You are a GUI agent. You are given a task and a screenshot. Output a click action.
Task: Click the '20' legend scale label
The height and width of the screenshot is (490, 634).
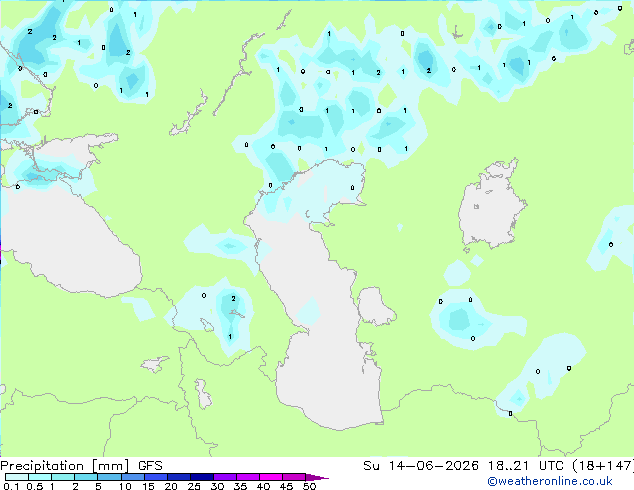coord(171,486)
